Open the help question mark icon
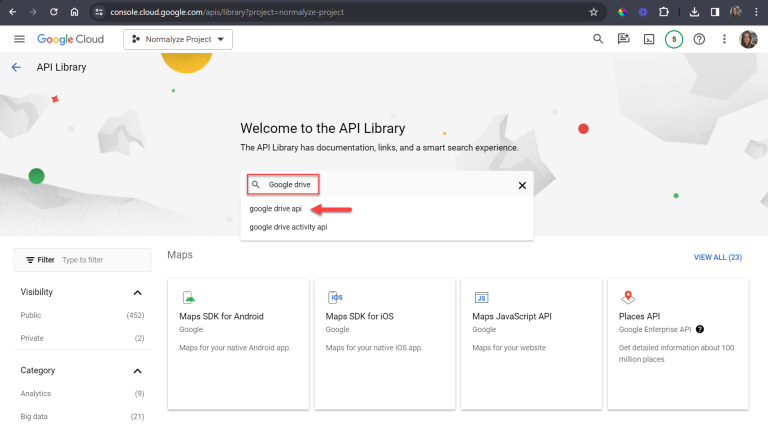768x426 pixels. click(x=699, y=39)
